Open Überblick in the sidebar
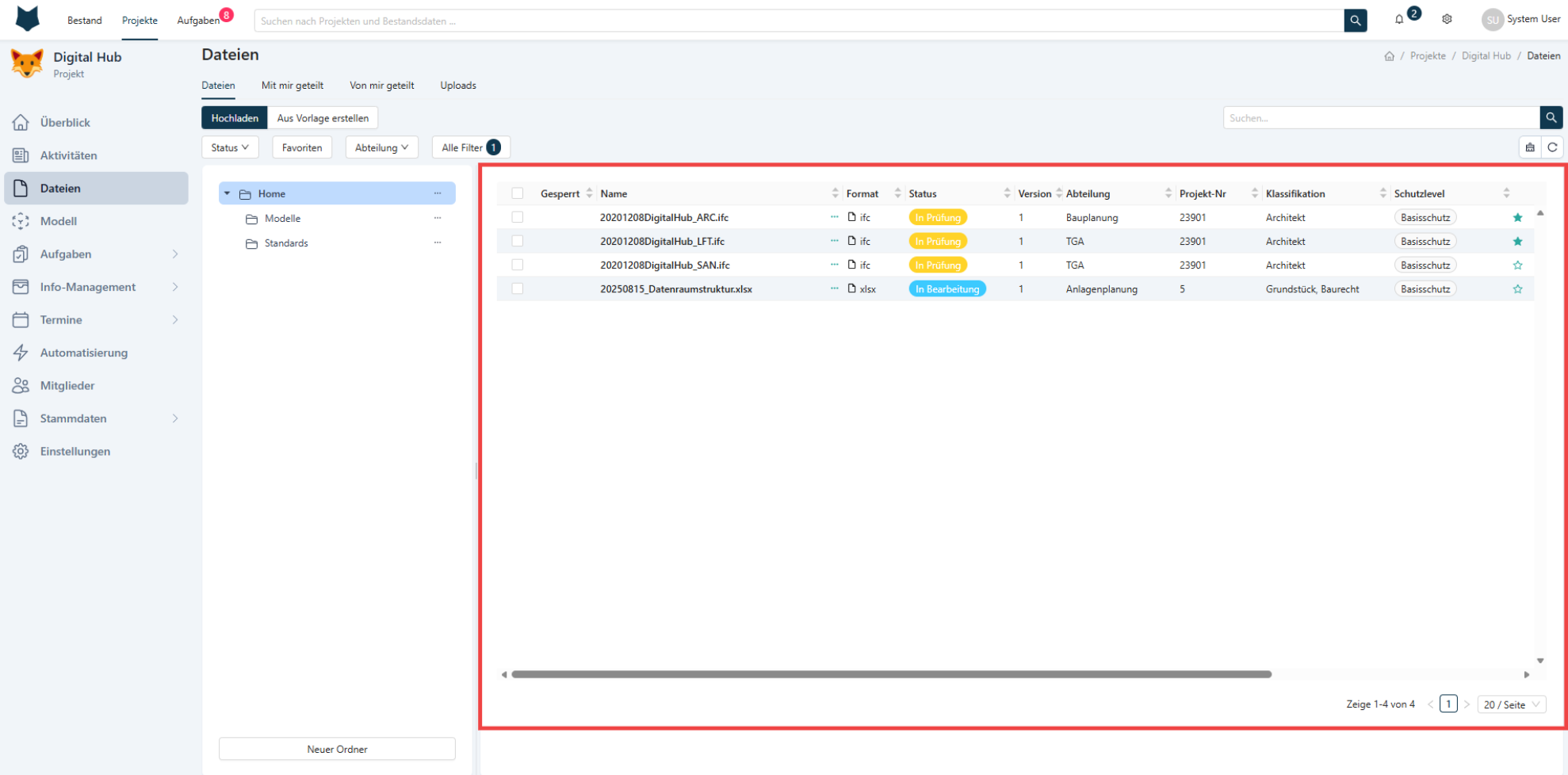This screenshot has width=1568, height=775. pyautogui.click(x=97, y=123)
